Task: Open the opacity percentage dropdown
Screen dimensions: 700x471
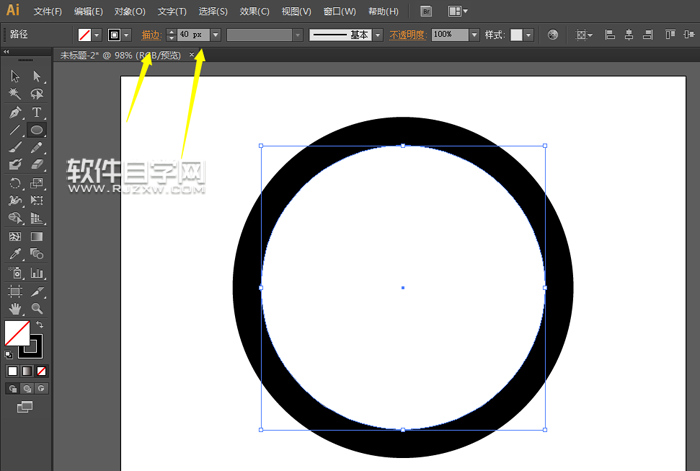Action: (x=473, y=34)
